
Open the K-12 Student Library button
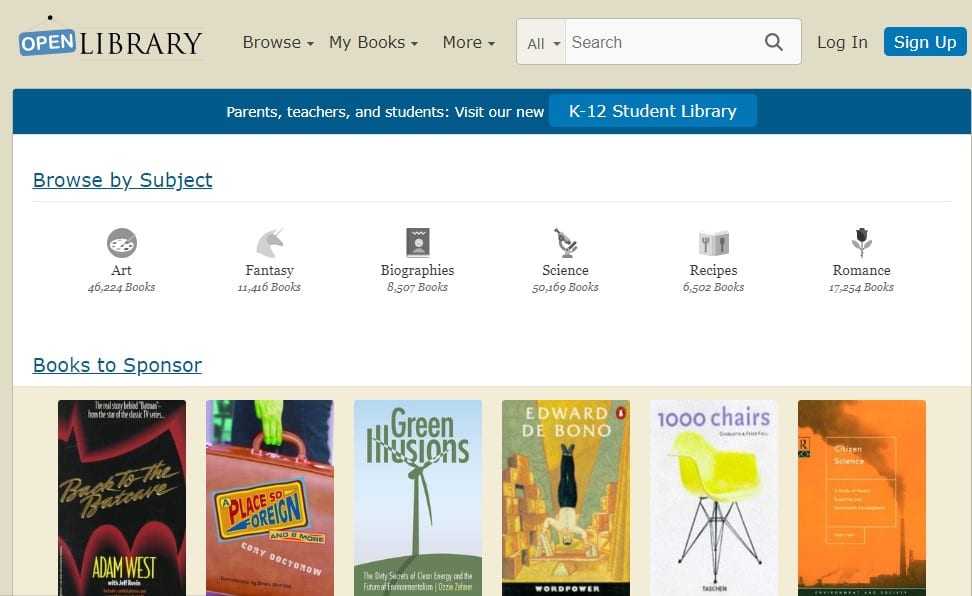tap(652, 111)
